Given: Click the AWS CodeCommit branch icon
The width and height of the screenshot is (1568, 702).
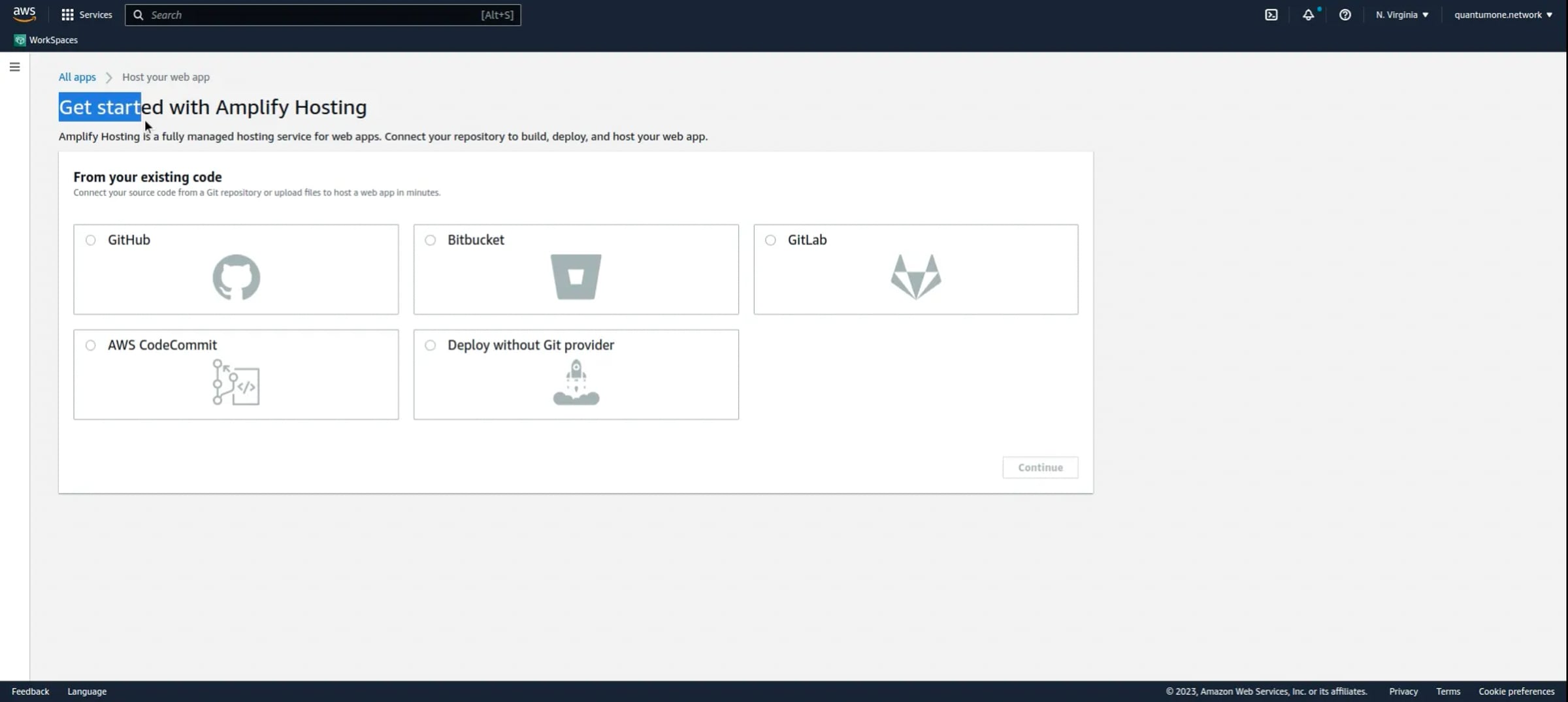Looking at the screenshot, I should (236, 382).
